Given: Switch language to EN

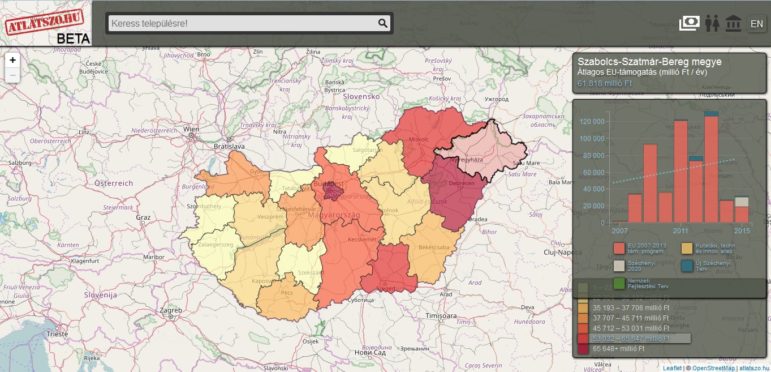Looking at the screenshot, I should pyautogui.click(x=757, y=24).
